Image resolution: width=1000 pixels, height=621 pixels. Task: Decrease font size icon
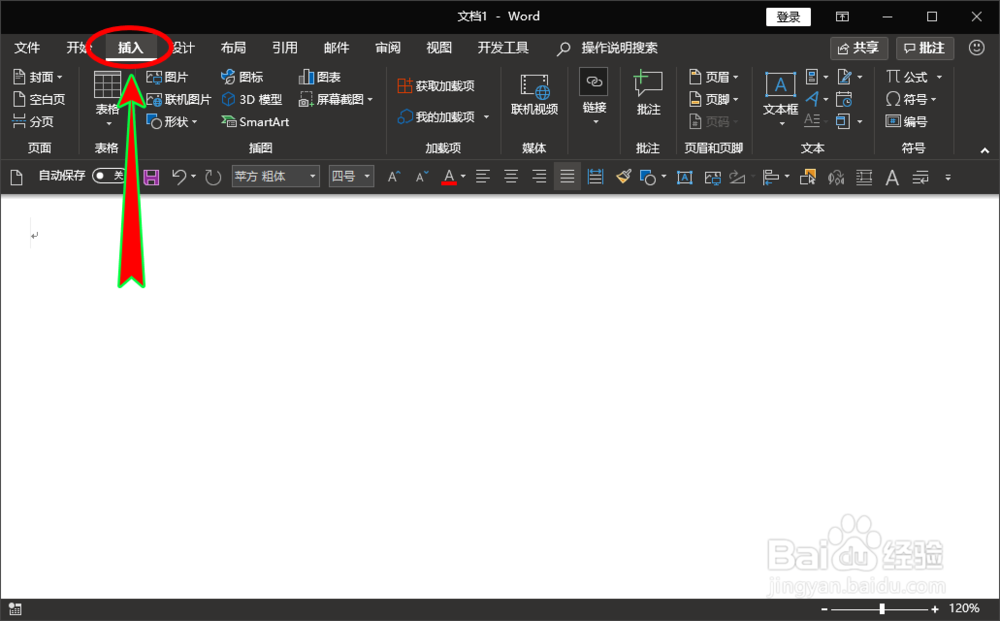point(422,177)
